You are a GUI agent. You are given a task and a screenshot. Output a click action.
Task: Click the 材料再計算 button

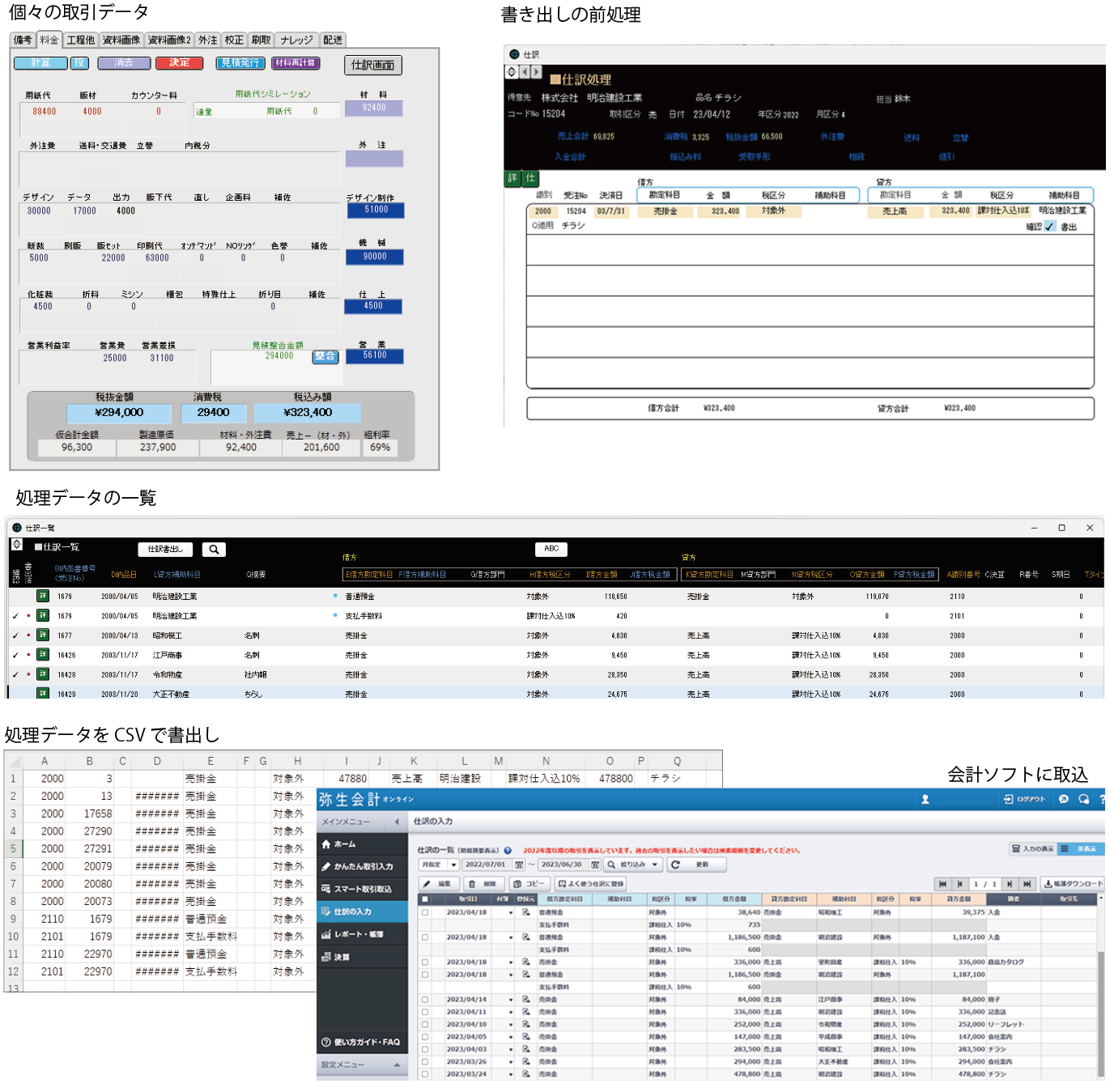coord(296,62)
